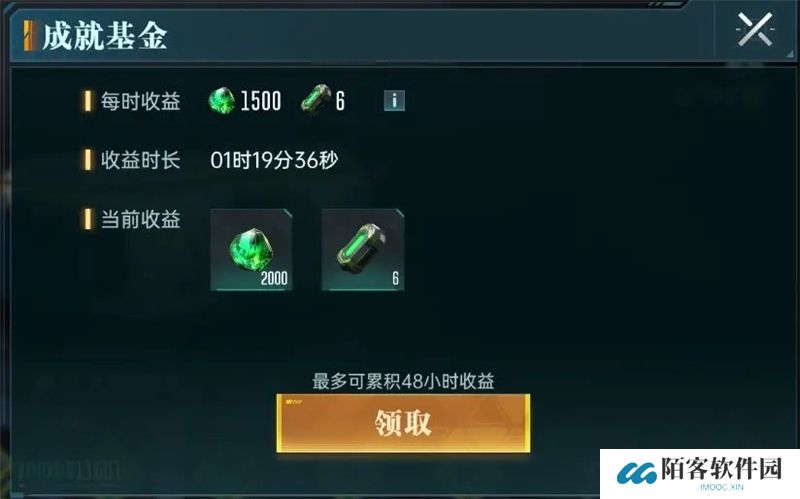Image resolution: width=800 pixels, height=499 pixels.
Task: Click the 陌客软件园 watermark logo
Action: coord(699,473)
